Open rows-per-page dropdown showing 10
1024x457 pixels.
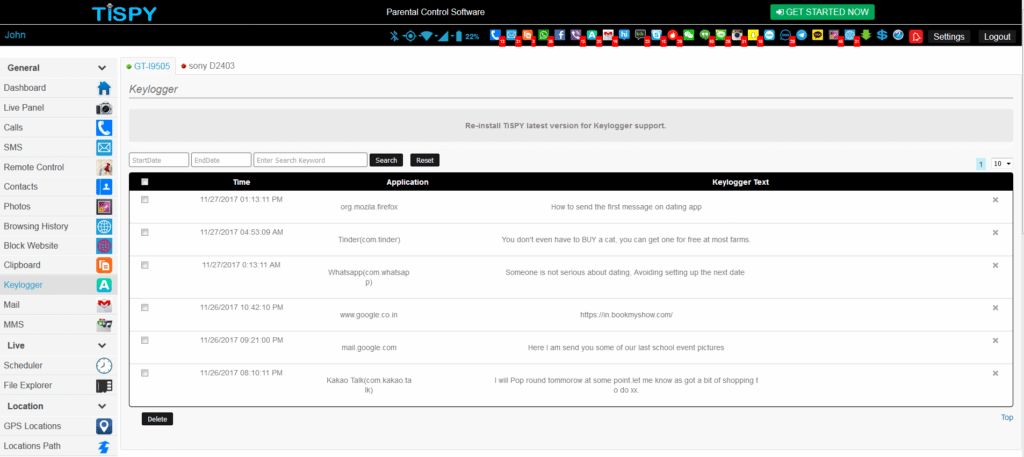1002,163
